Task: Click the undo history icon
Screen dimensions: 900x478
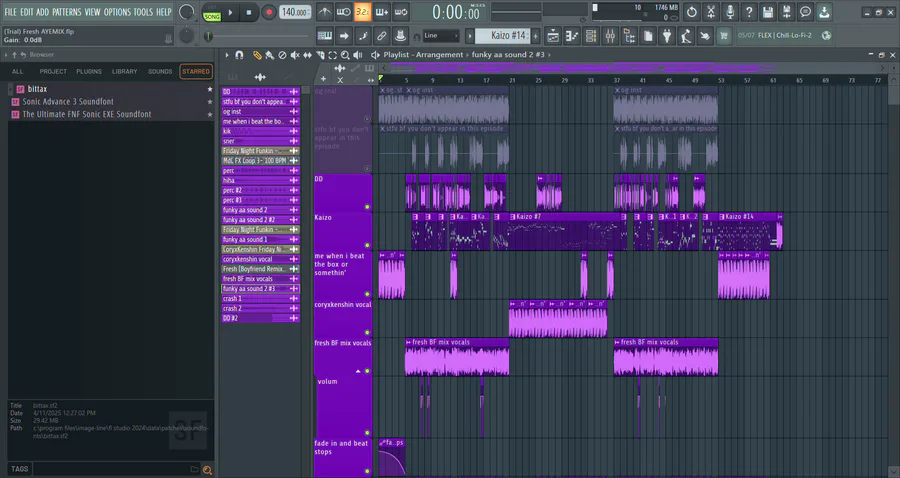Action: tap(692, 11)
